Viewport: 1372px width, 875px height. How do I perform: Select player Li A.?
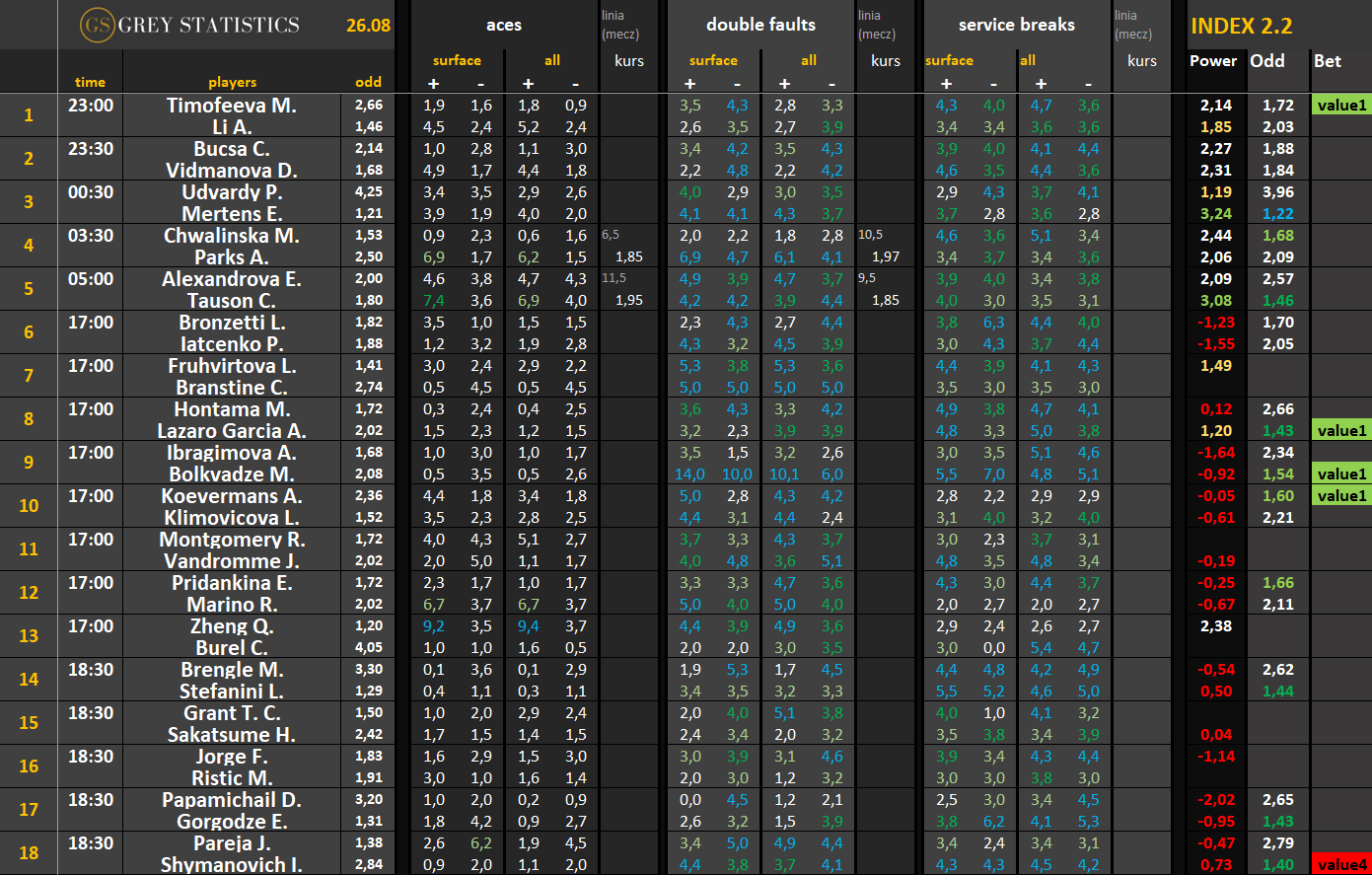coord(232,126)
